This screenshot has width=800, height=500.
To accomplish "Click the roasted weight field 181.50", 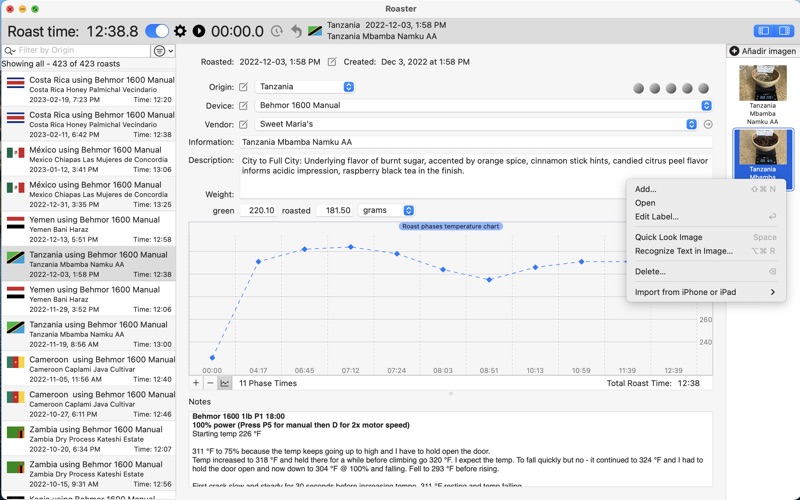I will coord(335,210).
